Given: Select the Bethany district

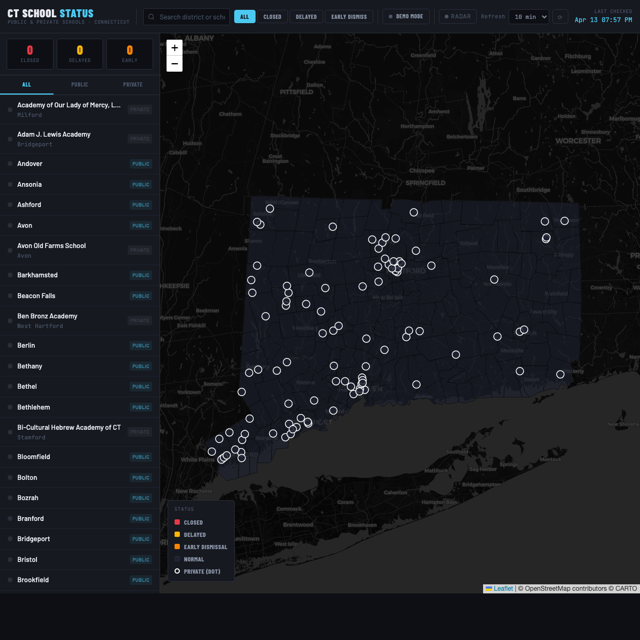Looking at the screenshot, I should tap(80, 366).
